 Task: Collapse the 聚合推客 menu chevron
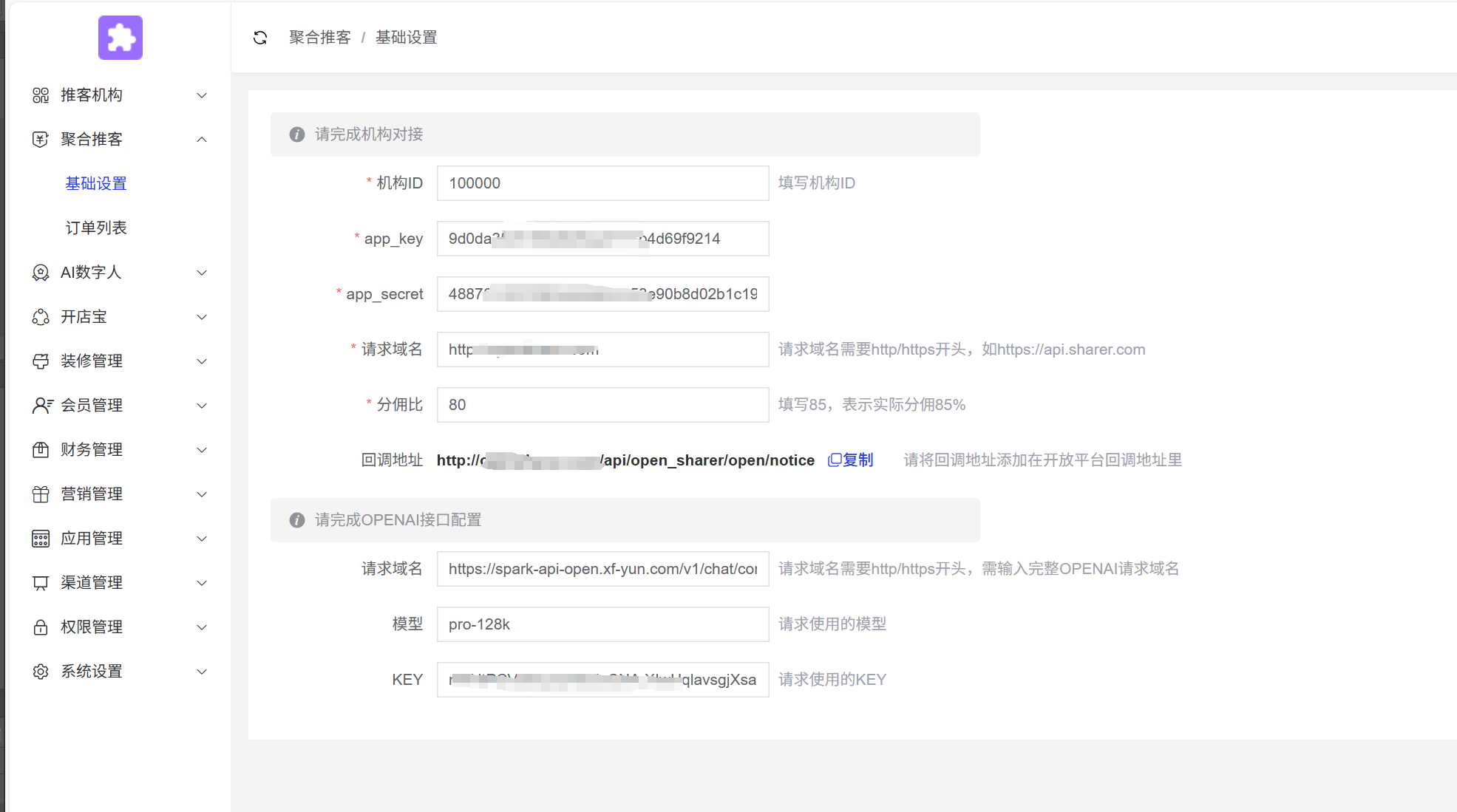pos(202,140)
